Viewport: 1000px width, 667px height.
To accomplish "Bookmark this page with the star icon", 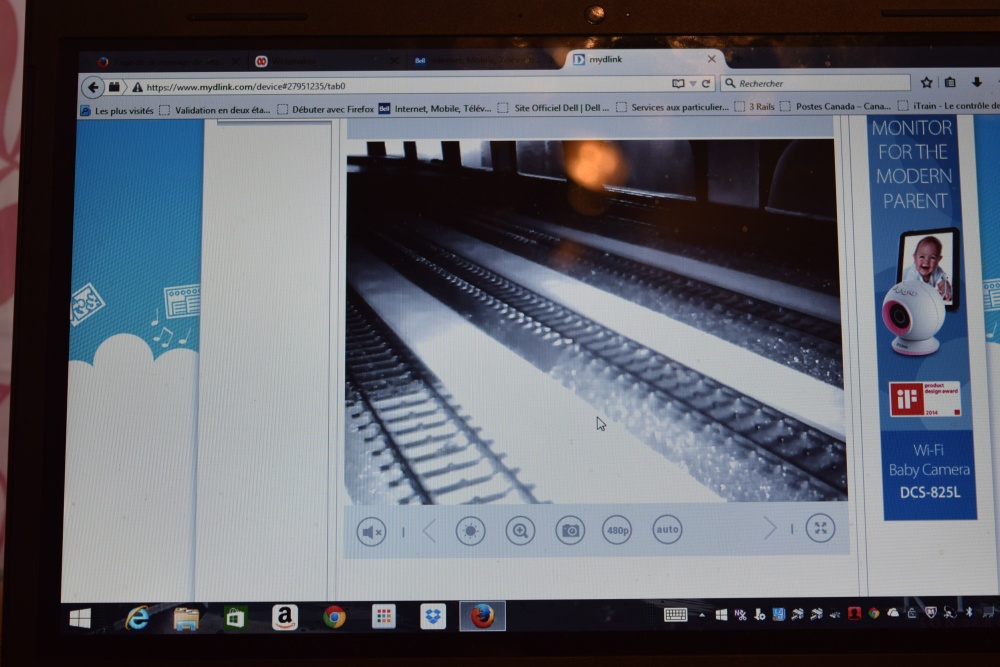I will (927, 82).
